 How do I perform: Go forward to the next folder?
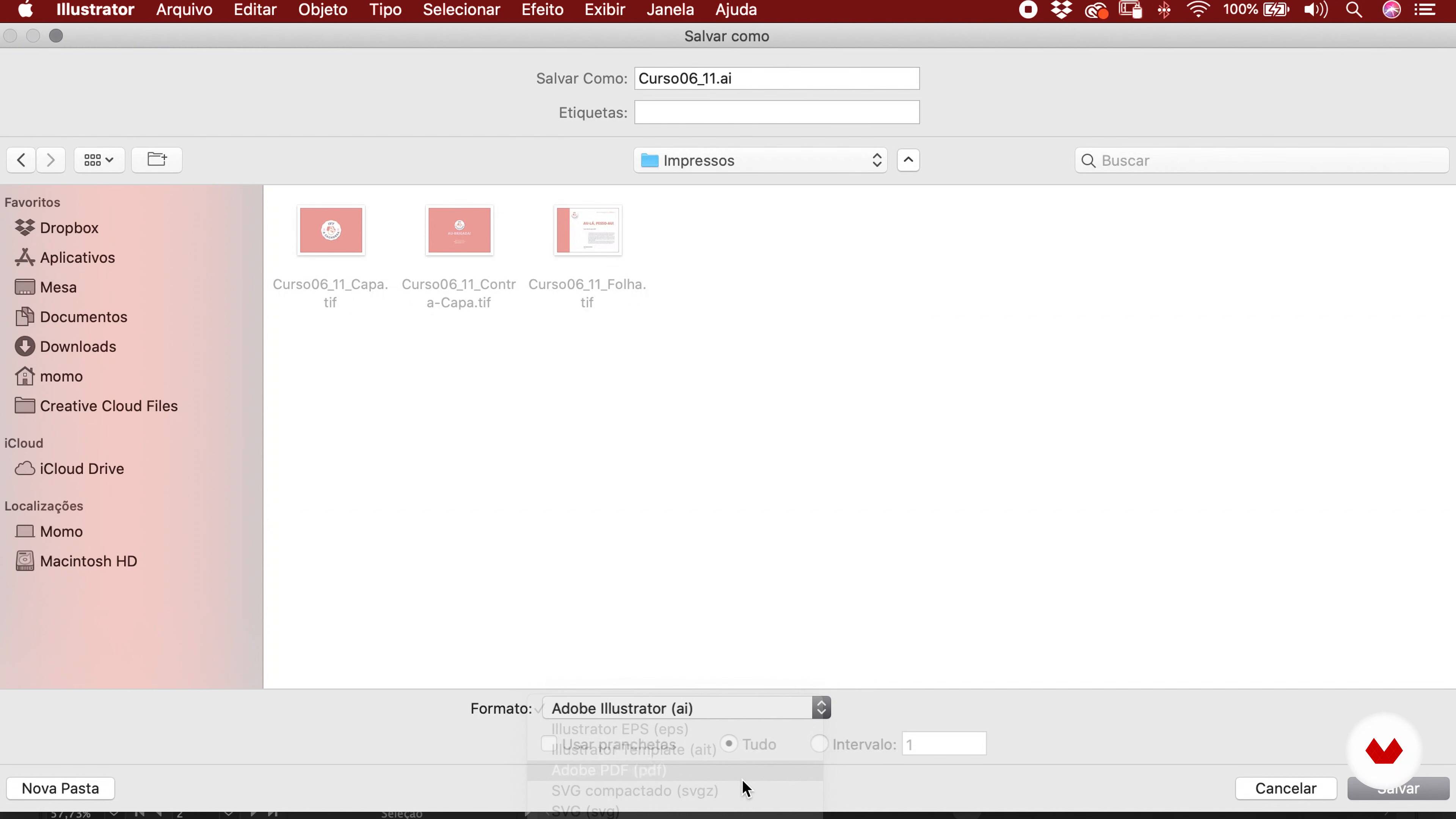[x=50, y=160]
